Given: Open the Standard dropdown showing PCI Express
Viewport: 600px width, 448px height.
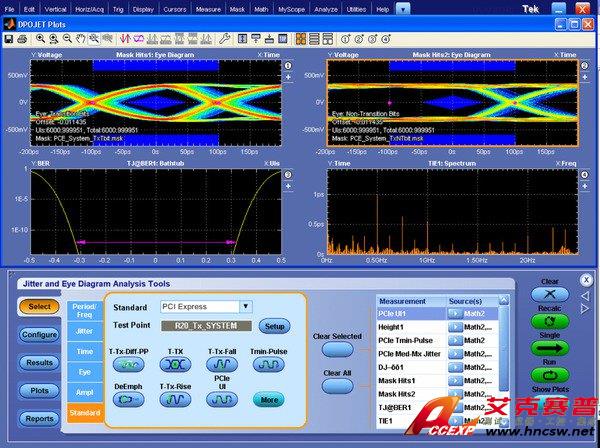Looking at the screenshot, I should tap(246, 306).
